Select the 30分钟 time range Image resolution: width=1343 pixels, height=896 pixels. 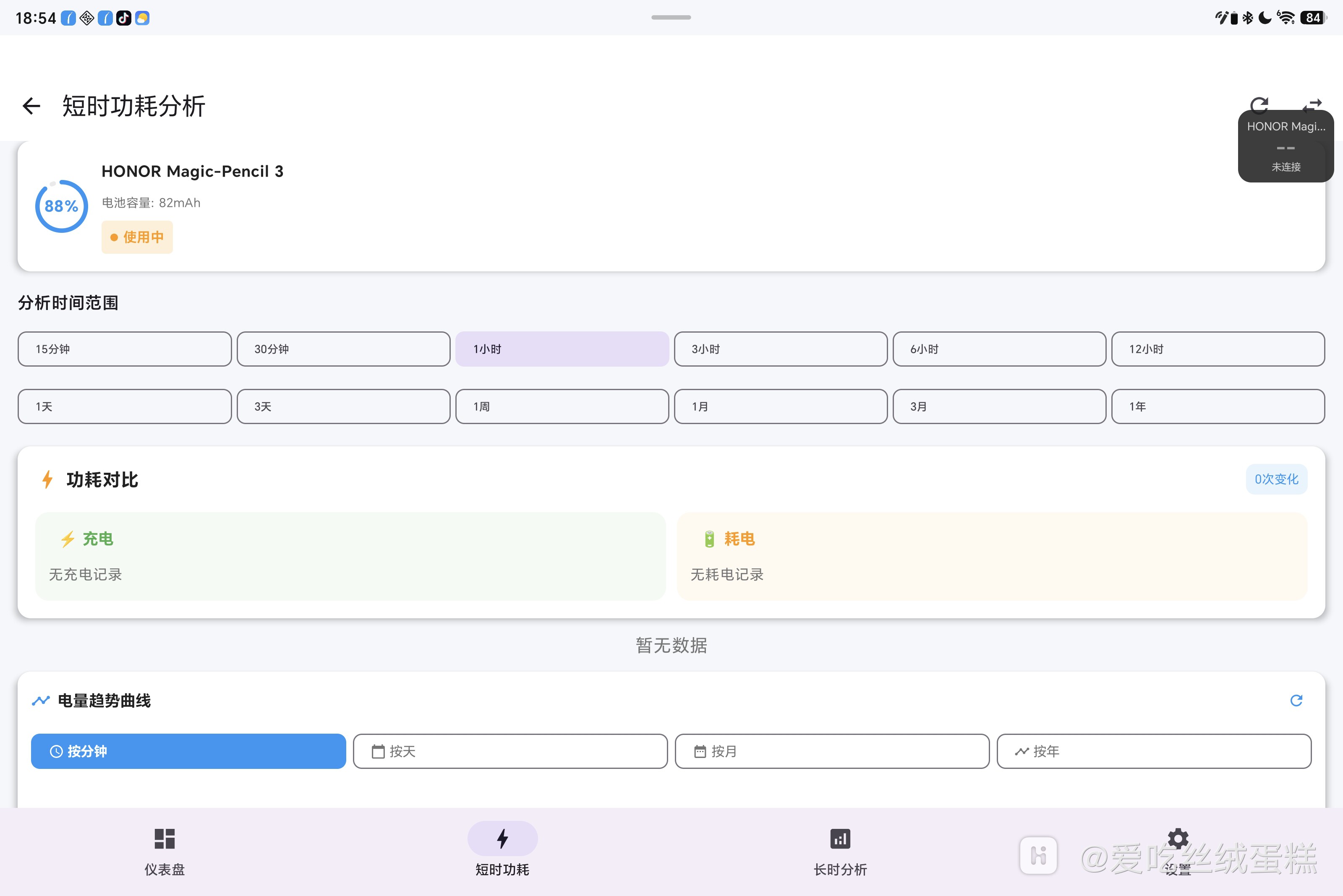click(x=344, y=349)
